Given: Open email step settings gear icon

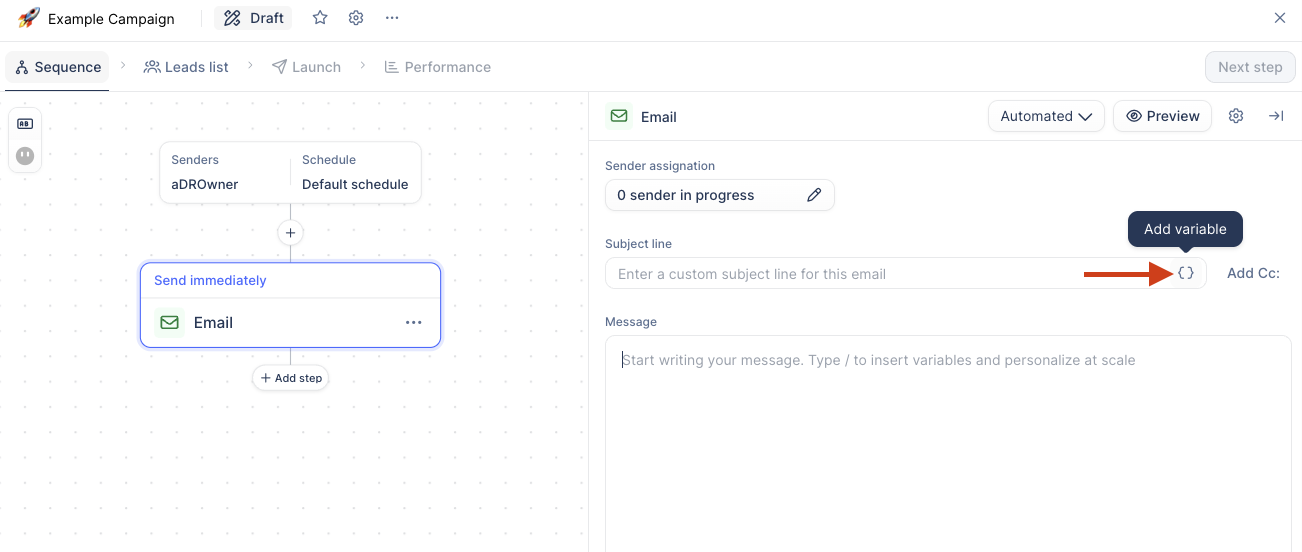Looking at the screenshot, I should click(1236, 116).
